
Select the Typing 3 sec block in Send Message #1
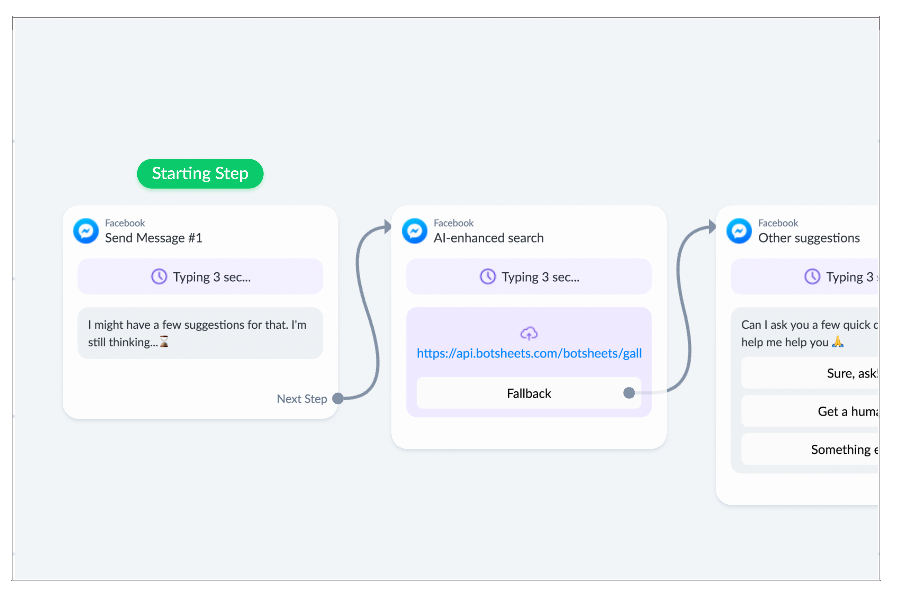(x=200, y=276)
